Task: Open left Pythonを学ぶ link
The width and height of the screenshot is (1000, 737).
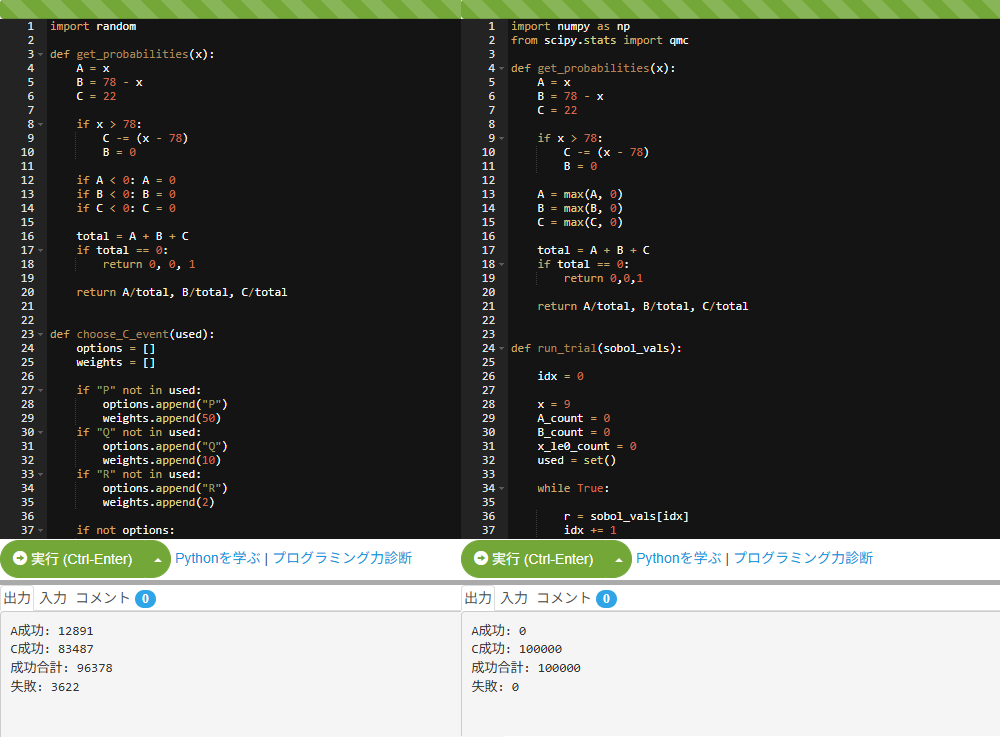Action: coord(217,558)
